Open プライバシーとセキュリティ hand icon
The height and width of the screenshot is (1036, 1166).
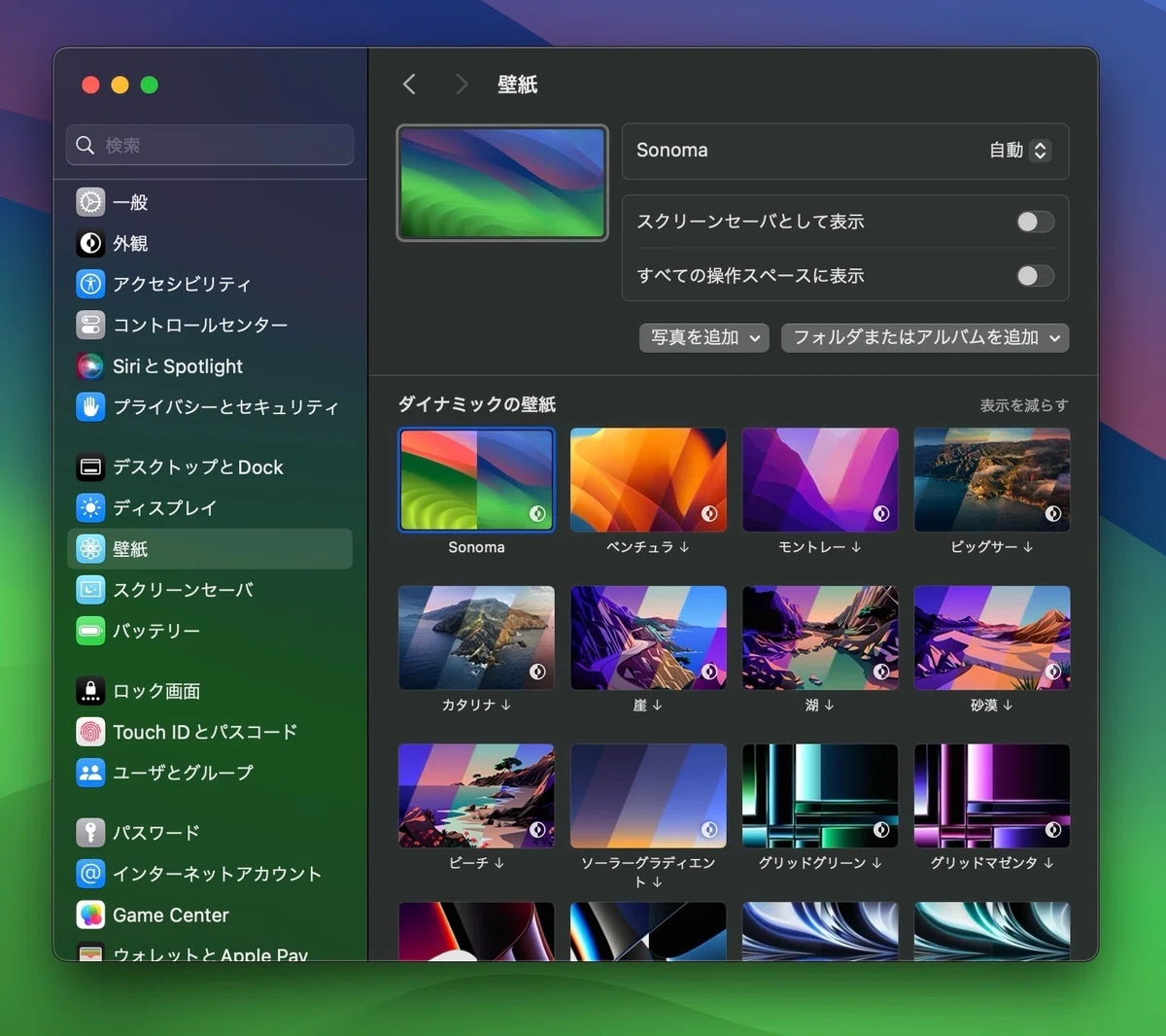coord(90,407)
